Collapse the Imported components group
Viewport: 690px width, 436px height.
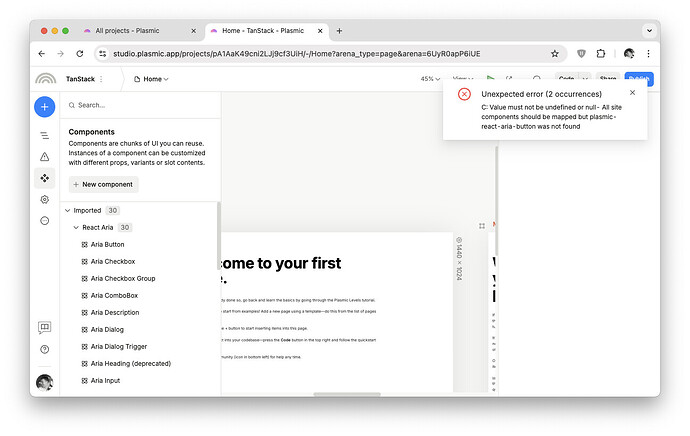click(68, 211)
